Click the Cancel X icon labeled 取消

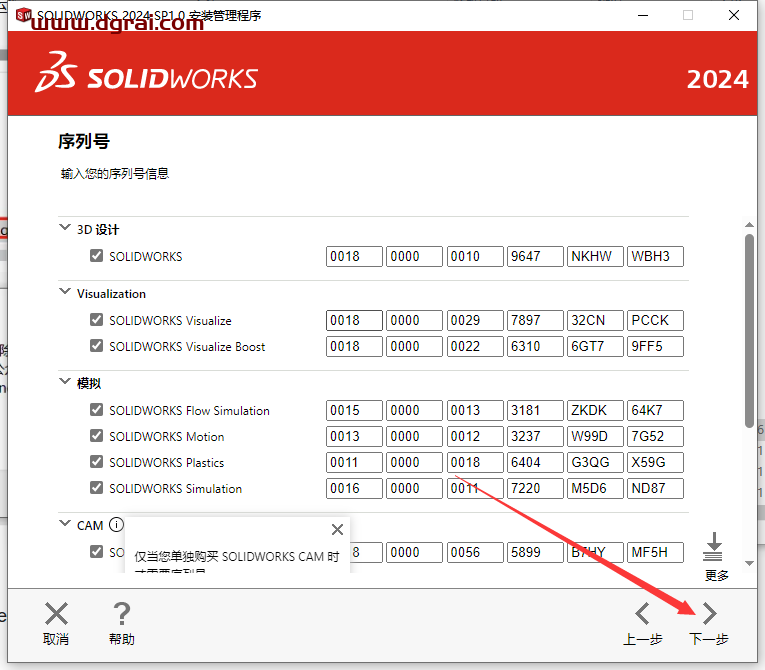coord(56,613)
